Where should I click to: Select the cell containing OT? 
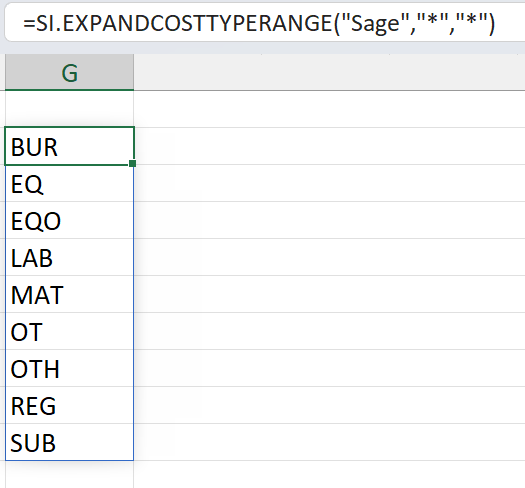click(x=70, y=331)
